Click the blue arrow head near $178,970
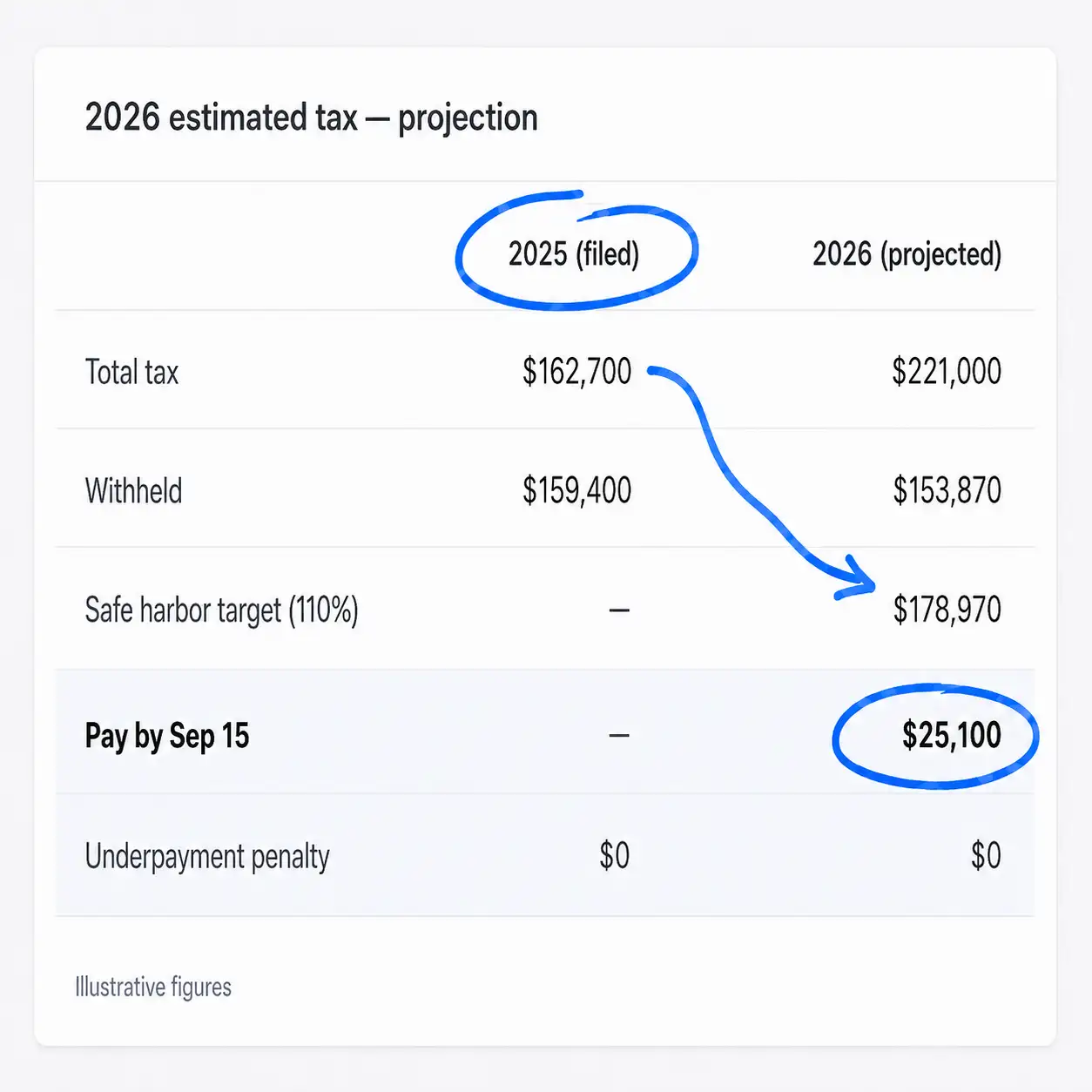The width and height of the screenshot is (1092, 1092). pyautogui.click(x=857, y=579)
